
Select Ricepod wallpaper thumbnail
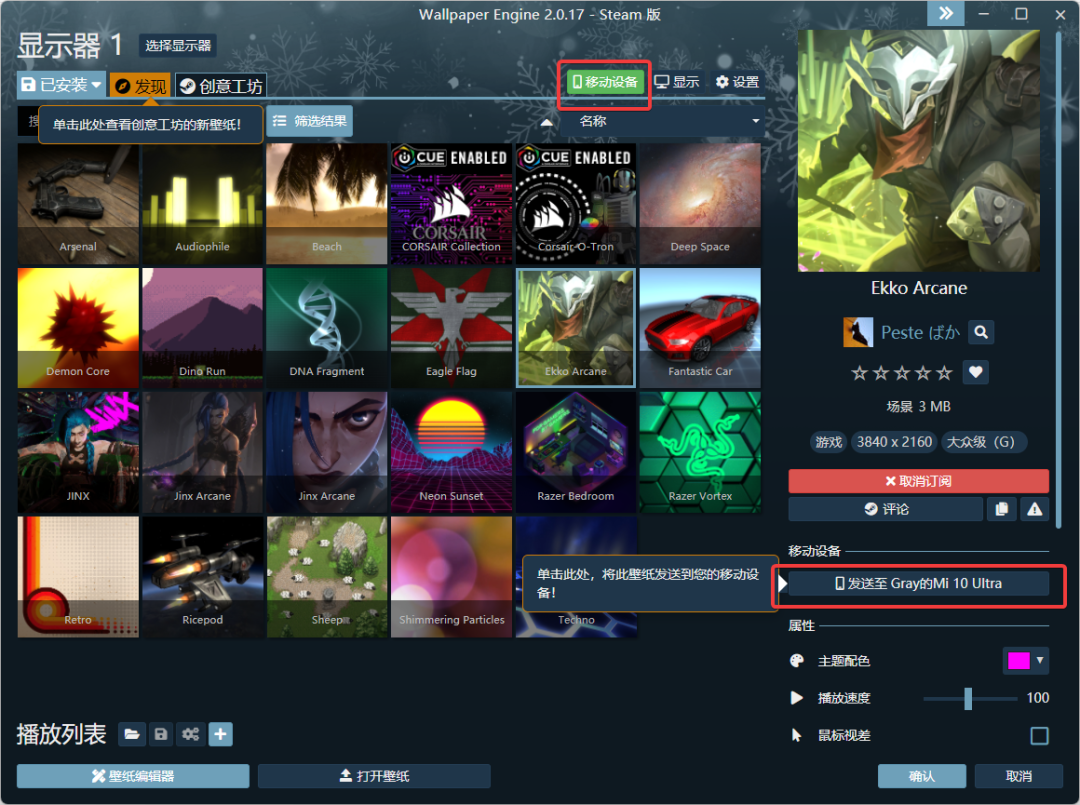pos(202,577)
